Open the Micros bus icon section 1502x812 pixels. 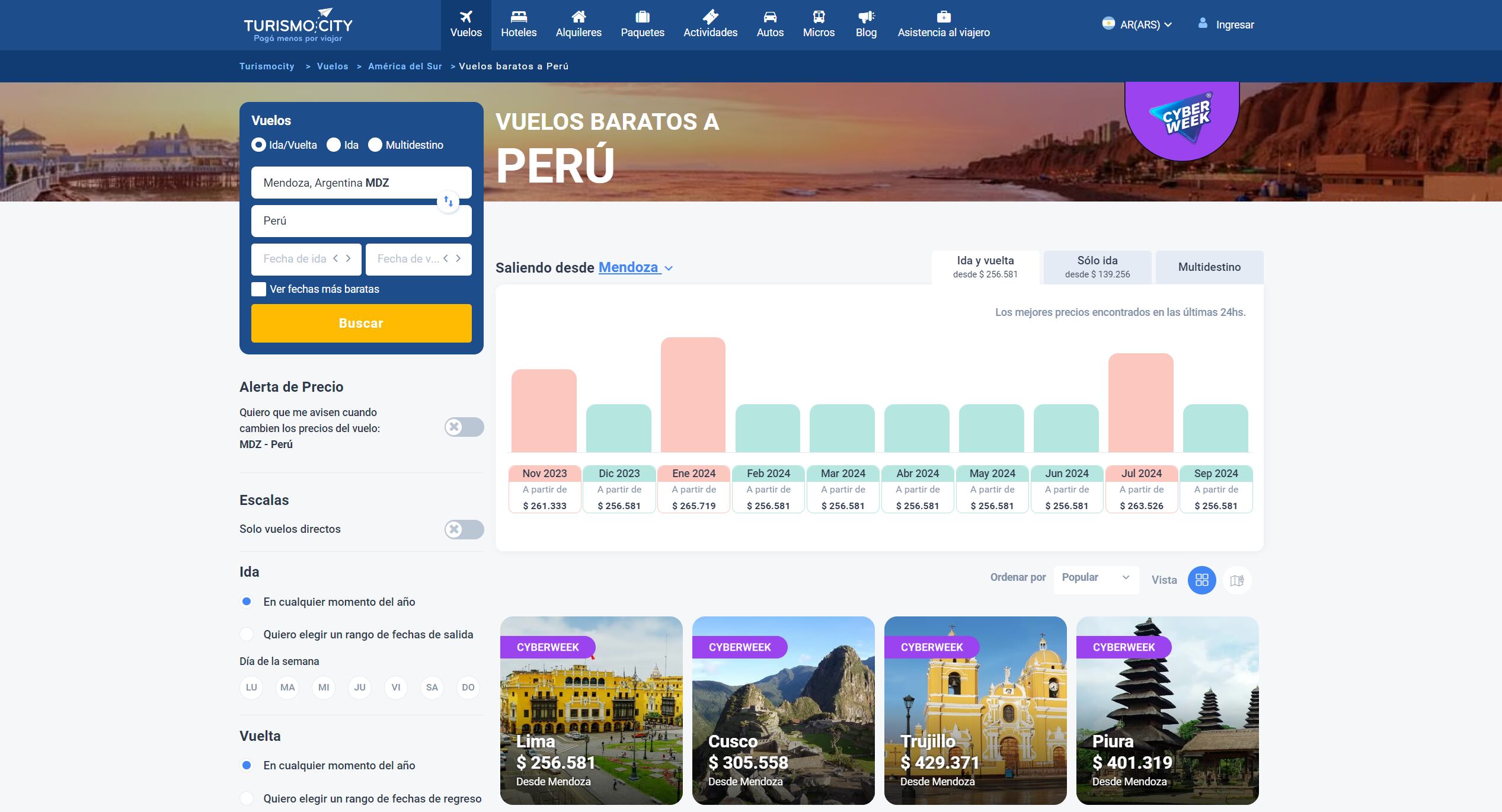[819, 25]
